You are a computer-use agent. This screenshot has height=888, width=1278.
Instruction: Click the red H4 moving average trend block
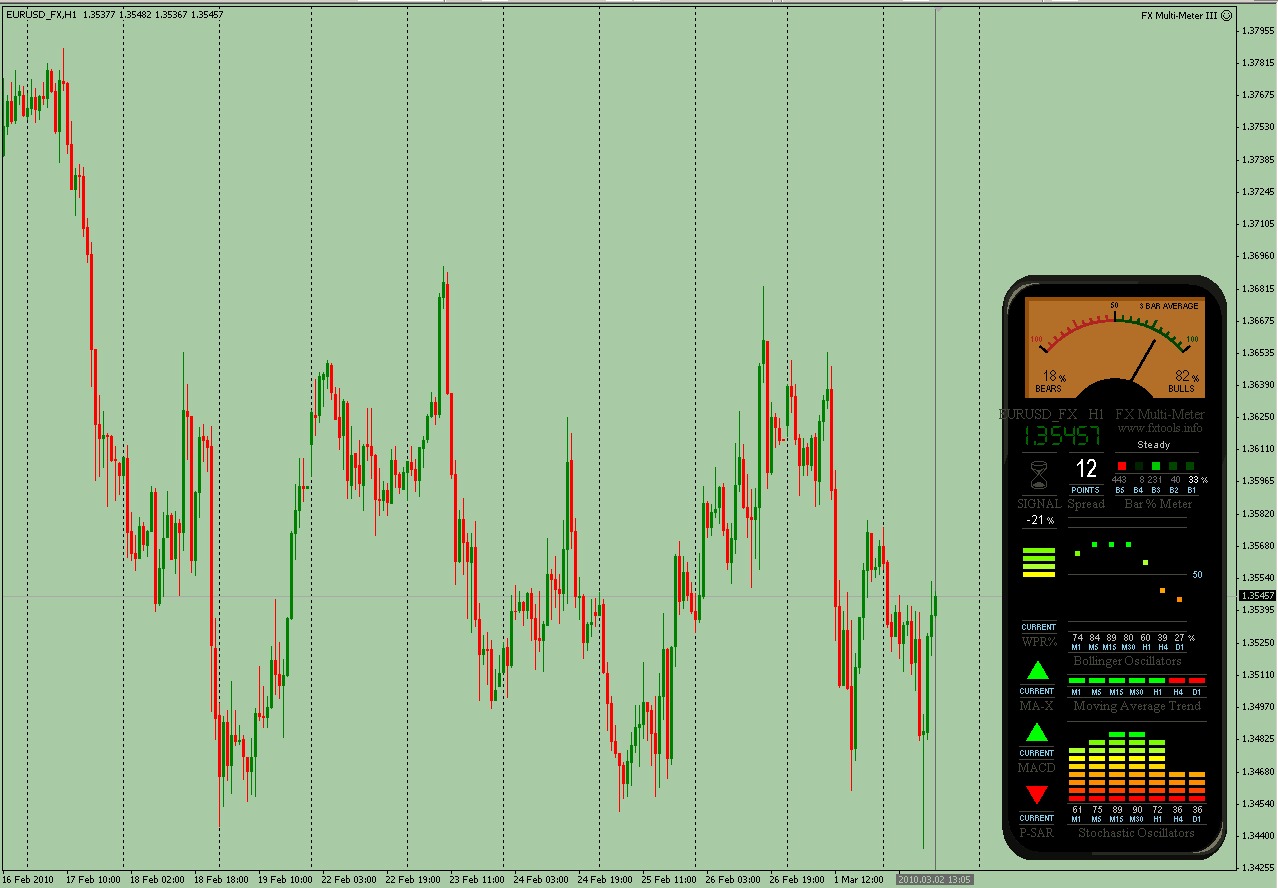coord(1178,680)
